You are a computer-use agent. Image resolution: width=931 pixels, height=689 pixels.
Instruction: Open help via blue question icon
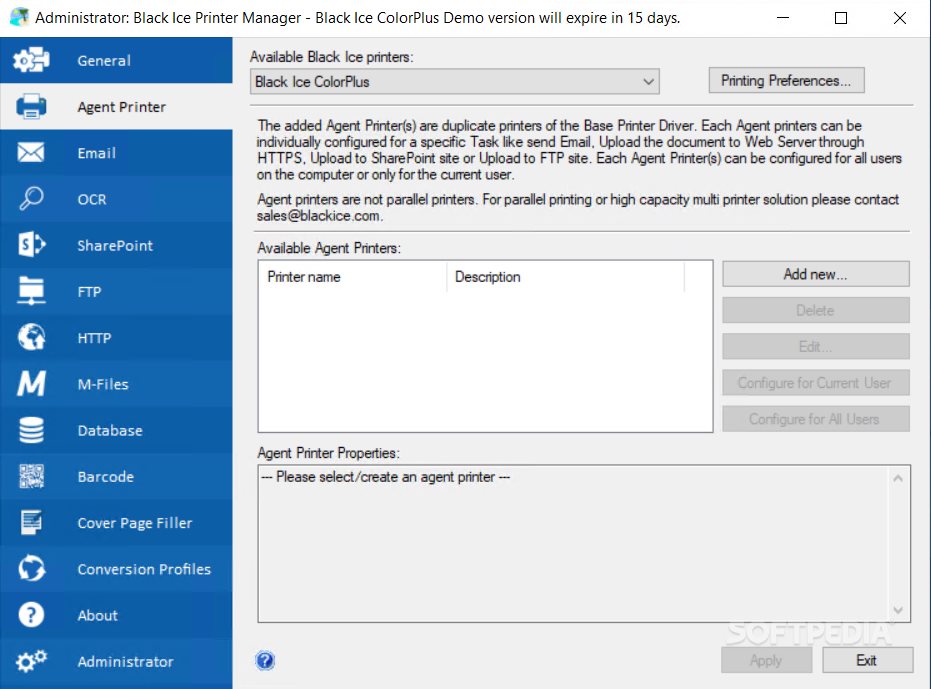(x=265, y=660)
